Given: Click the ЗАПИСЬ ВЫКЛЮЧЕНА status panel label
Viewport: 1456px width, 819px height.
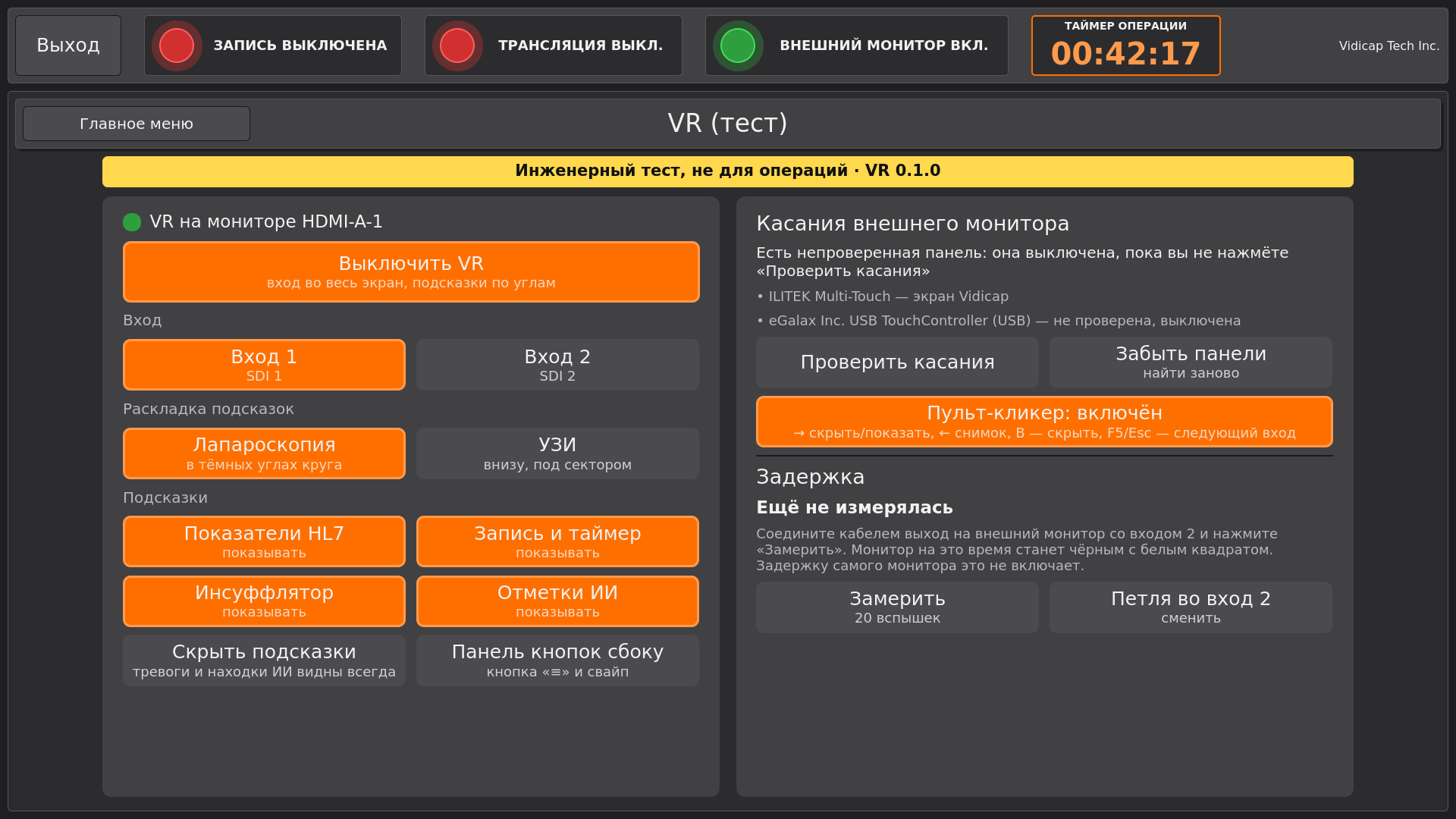Looking at the screenshot, I should pyautogui.click(x=300, y=45).
